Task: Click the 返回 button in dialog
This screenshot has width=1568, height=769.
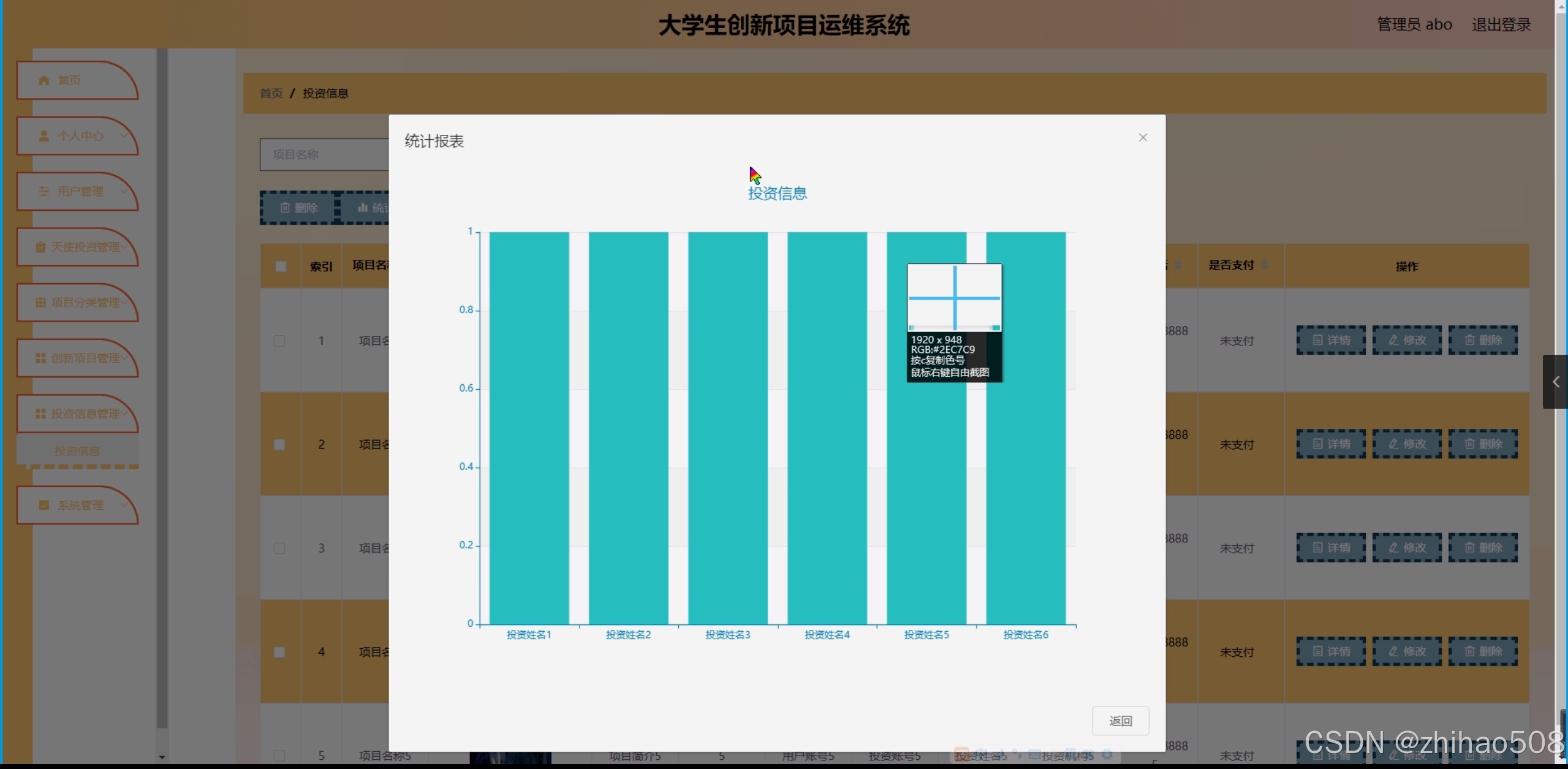Action: pyautogui.click(x=1120, y=721)
